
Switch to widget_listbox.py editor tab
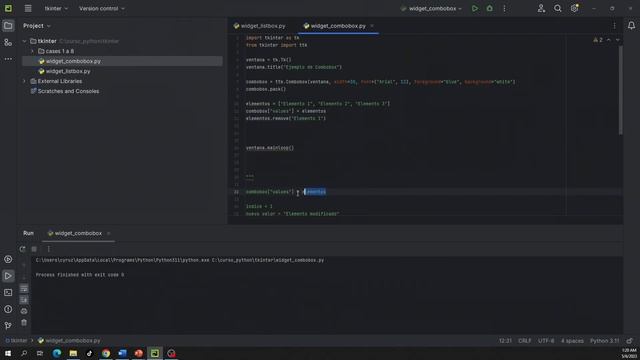[x=260, y=26]
